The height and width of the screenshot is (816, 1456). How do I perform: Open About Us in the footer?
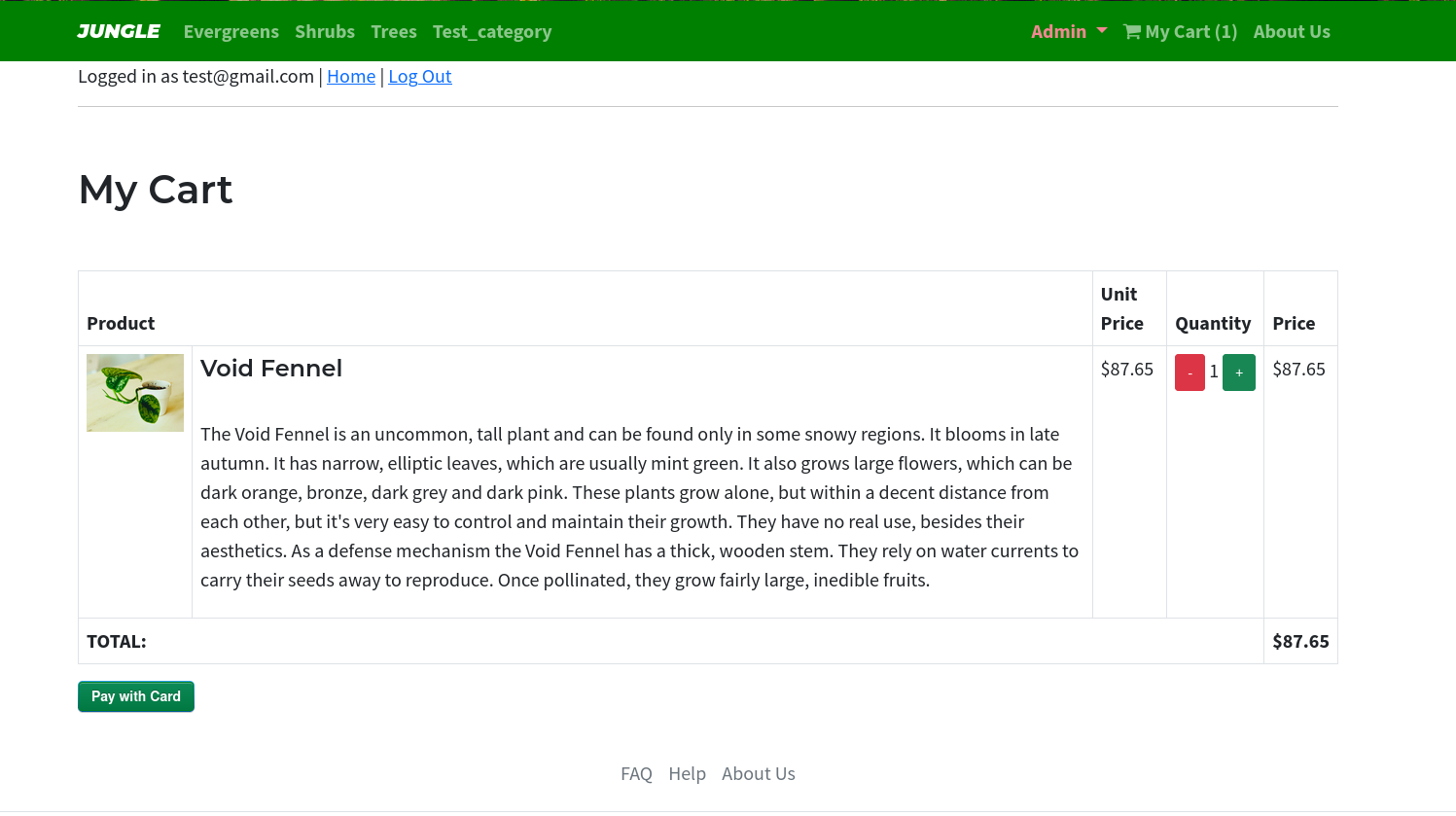(759, 773)
